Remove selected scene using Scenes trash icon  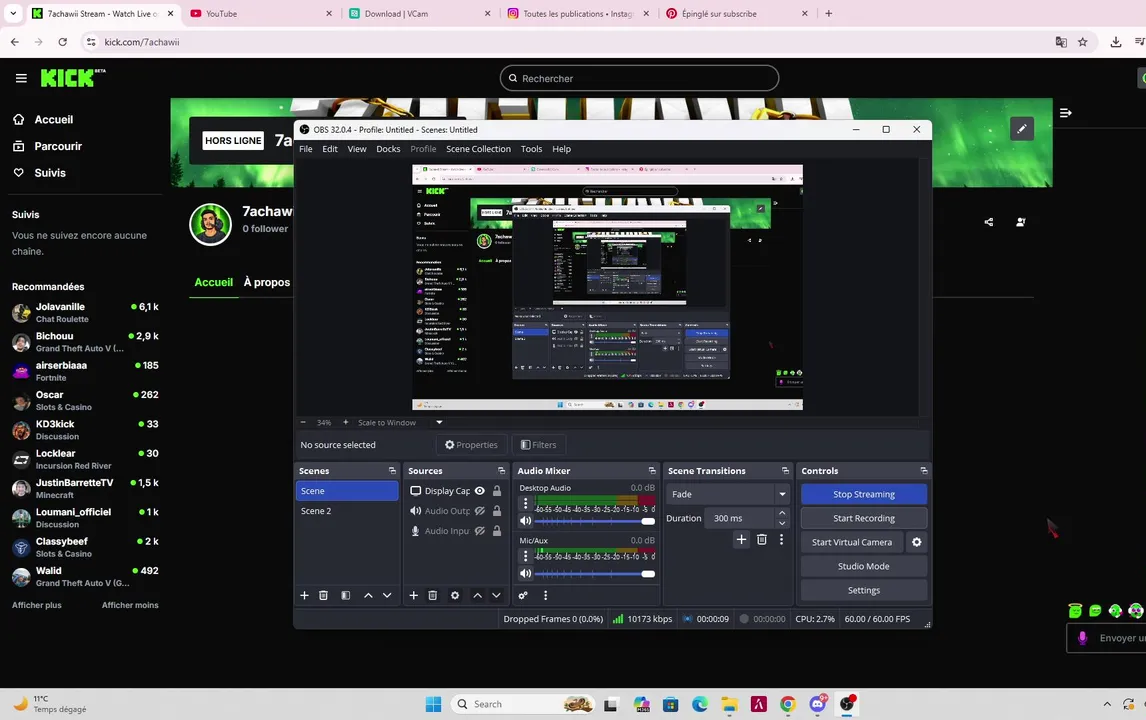323,596
